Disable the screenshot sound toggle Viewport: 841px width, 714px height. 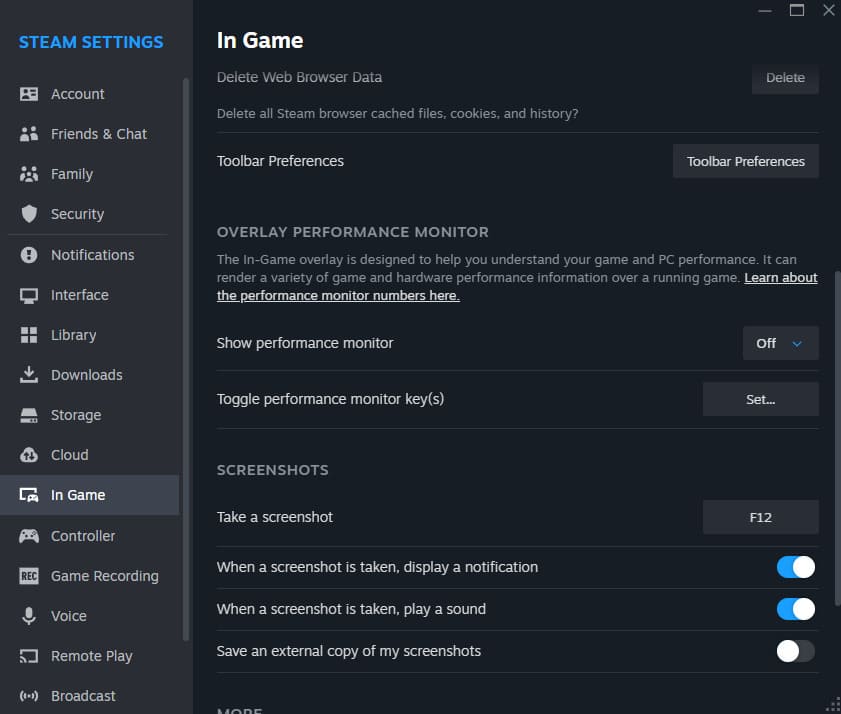(795, 609)
